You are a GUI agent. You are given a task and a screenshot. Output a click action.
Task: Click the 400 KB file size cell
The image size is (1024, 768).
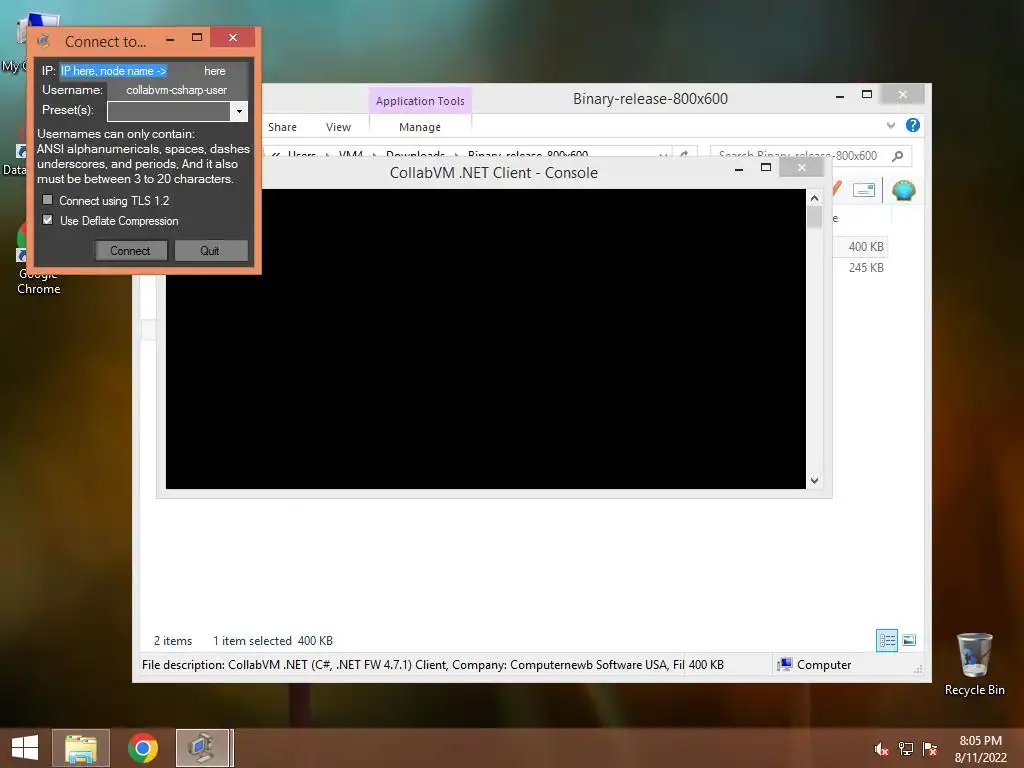point(866,247)
